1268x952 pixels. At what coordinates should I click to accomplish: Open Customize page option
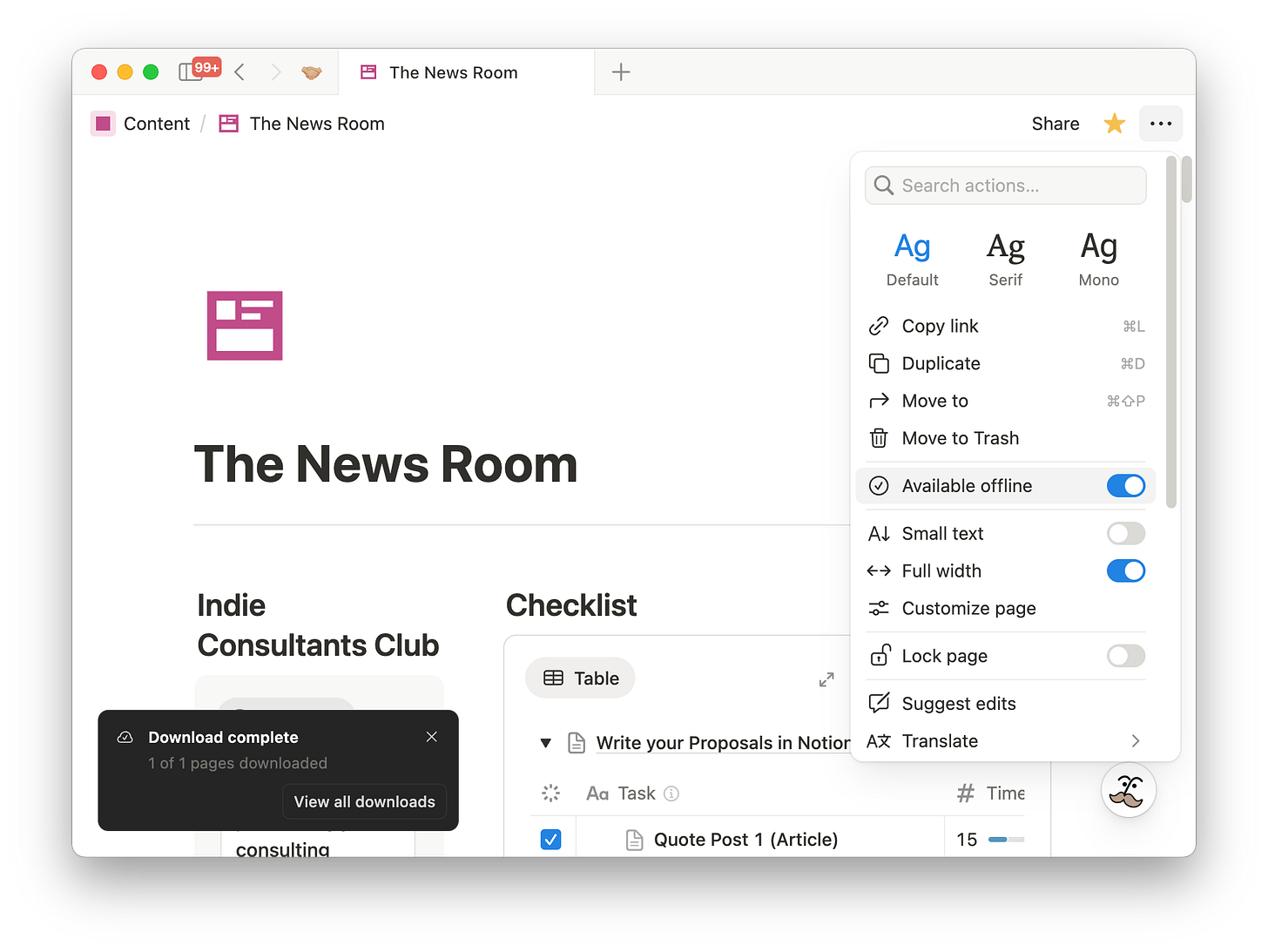[1006, 608]
